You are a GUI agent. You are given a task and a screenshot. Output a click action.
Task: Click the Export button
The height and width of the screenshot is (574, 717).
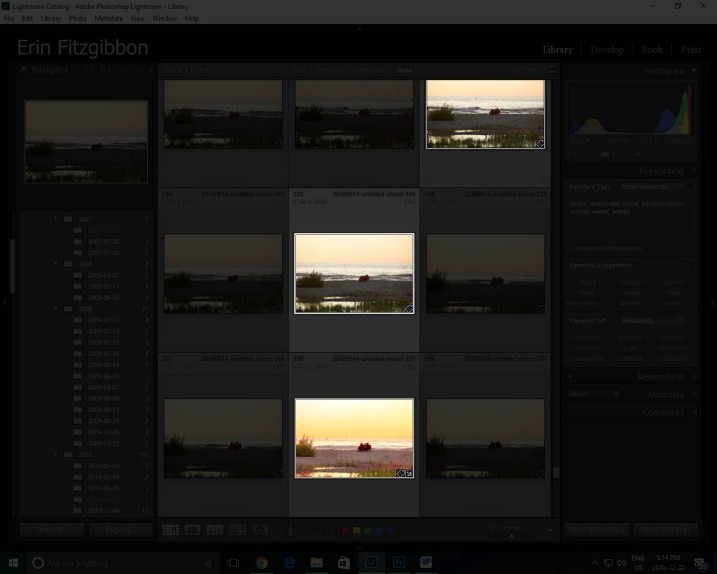coord(121,530)
